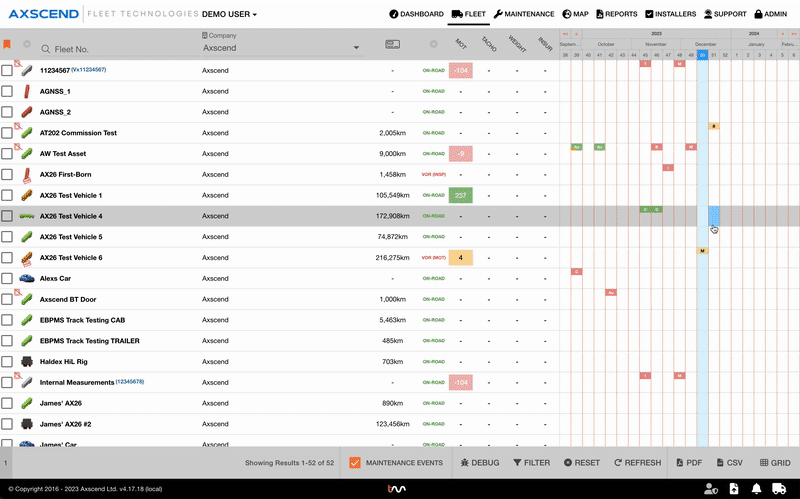Open the Company Axscend dropdown
Viewport: 800px width, 499px height.
point(280,47)
